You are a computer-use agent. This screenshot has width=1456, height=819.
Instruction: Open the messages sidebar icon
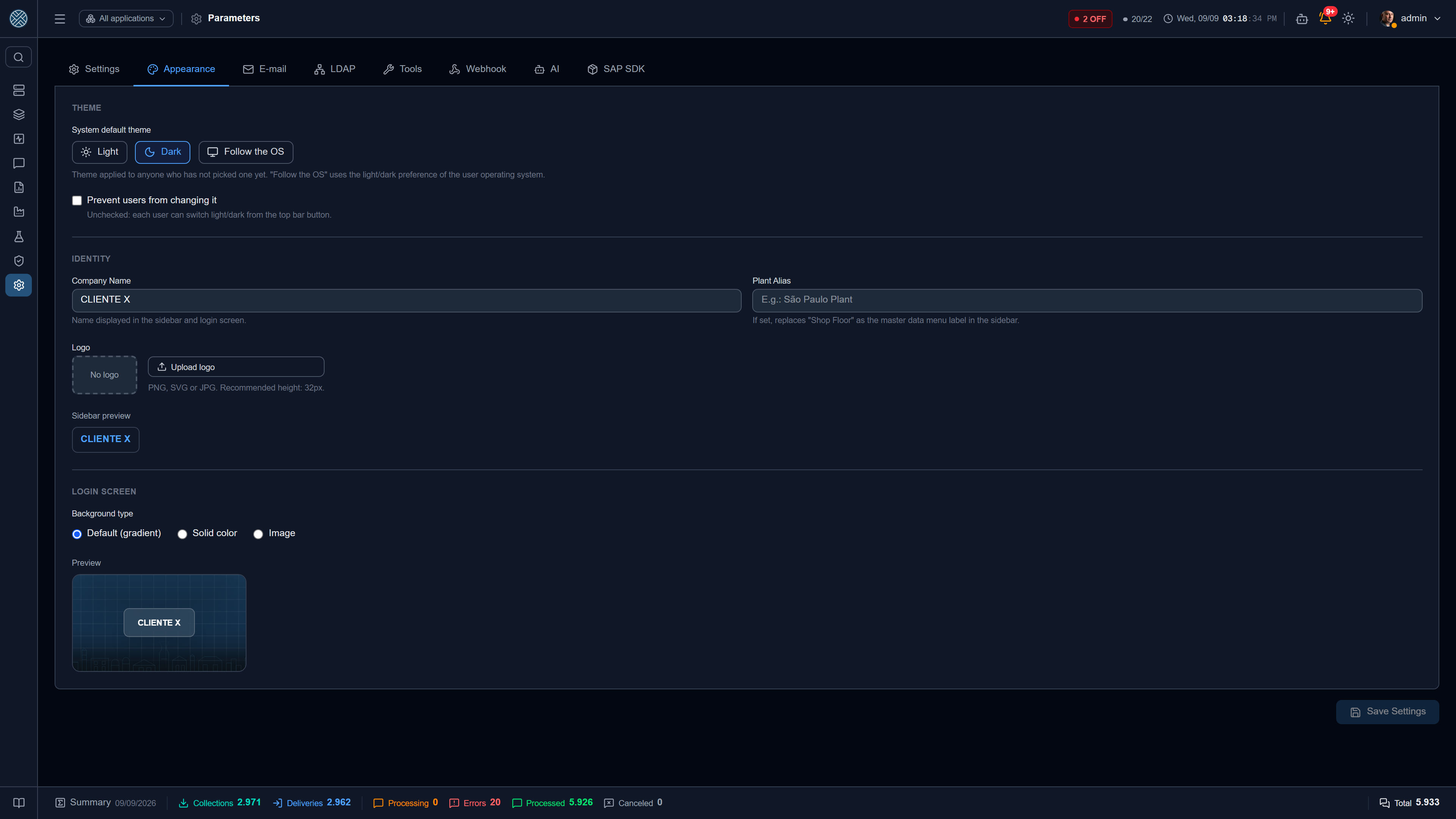pyautogui.click(x=19, y=163)
